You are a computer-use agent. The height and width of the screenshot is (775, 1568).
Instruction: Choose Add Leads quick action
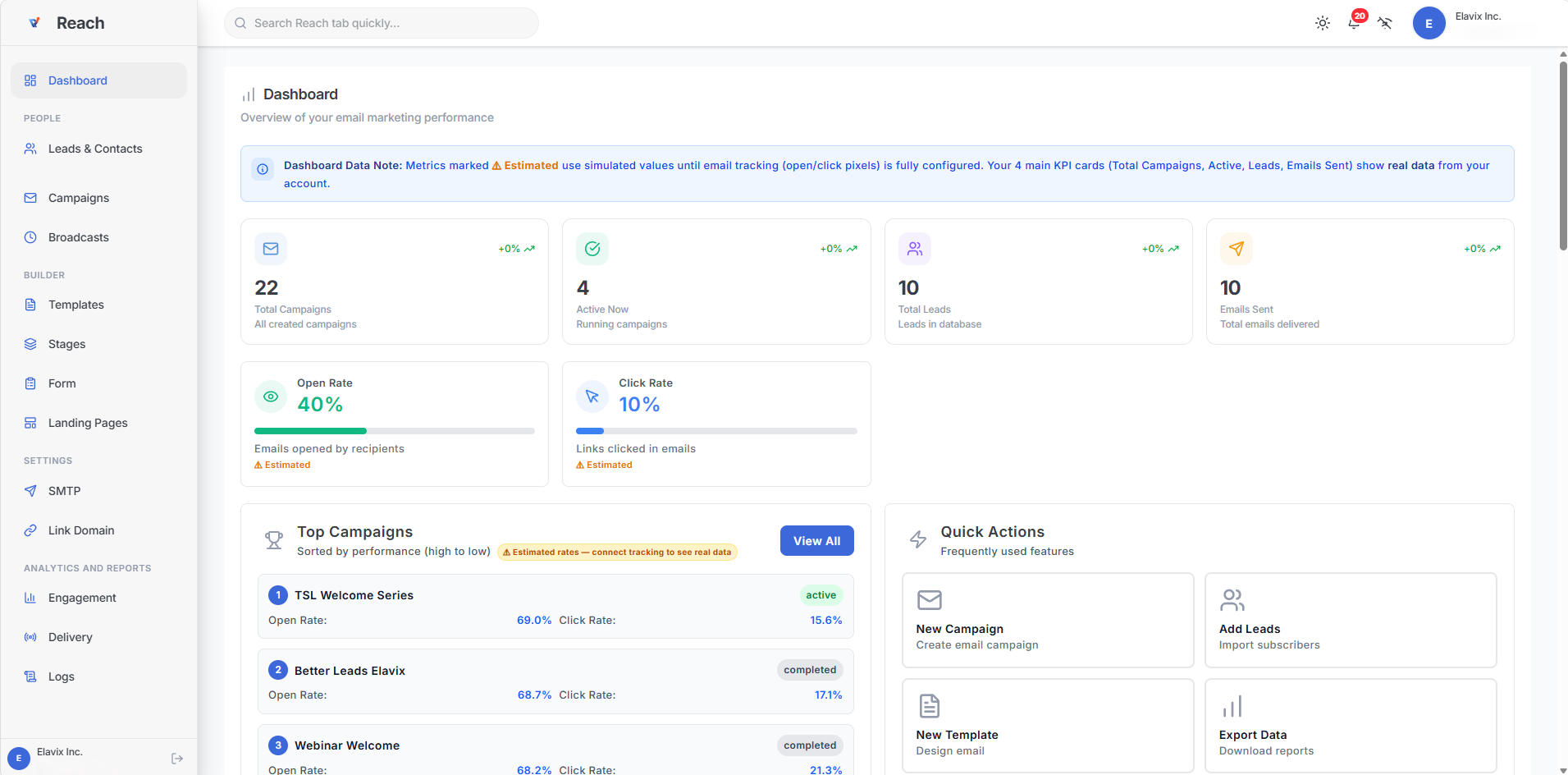click(x=1351, y=621)
